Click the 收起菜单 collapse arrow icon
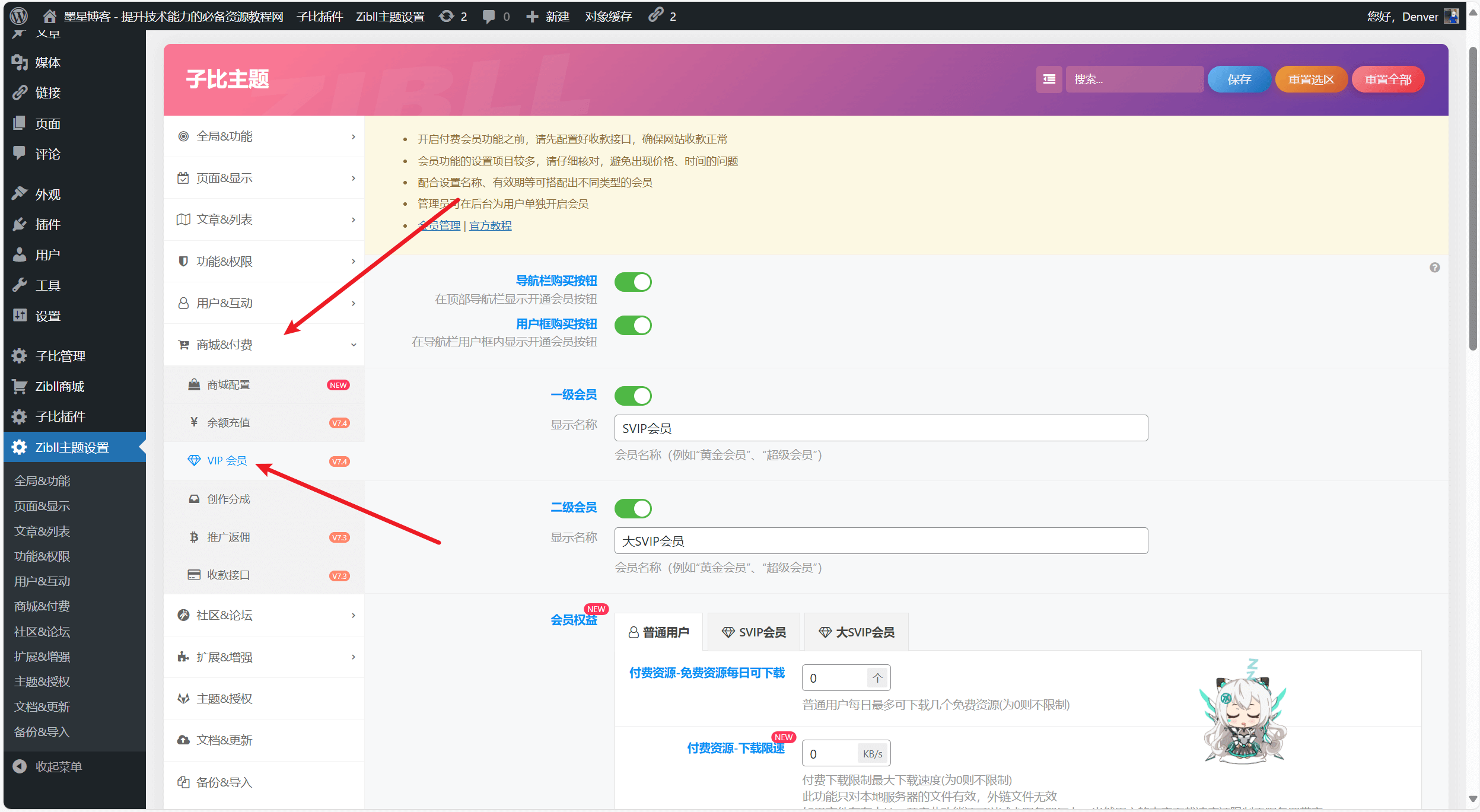 pyautogui.click(x=20, y=766)
